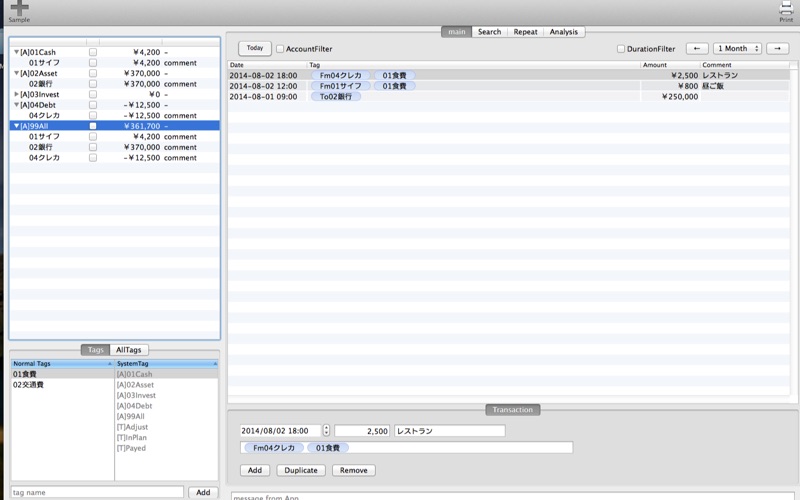Viewport: 800px width, 500px height.
Task: Toggle checkbox in [A]99All row
Action: (x=93, y=126)
